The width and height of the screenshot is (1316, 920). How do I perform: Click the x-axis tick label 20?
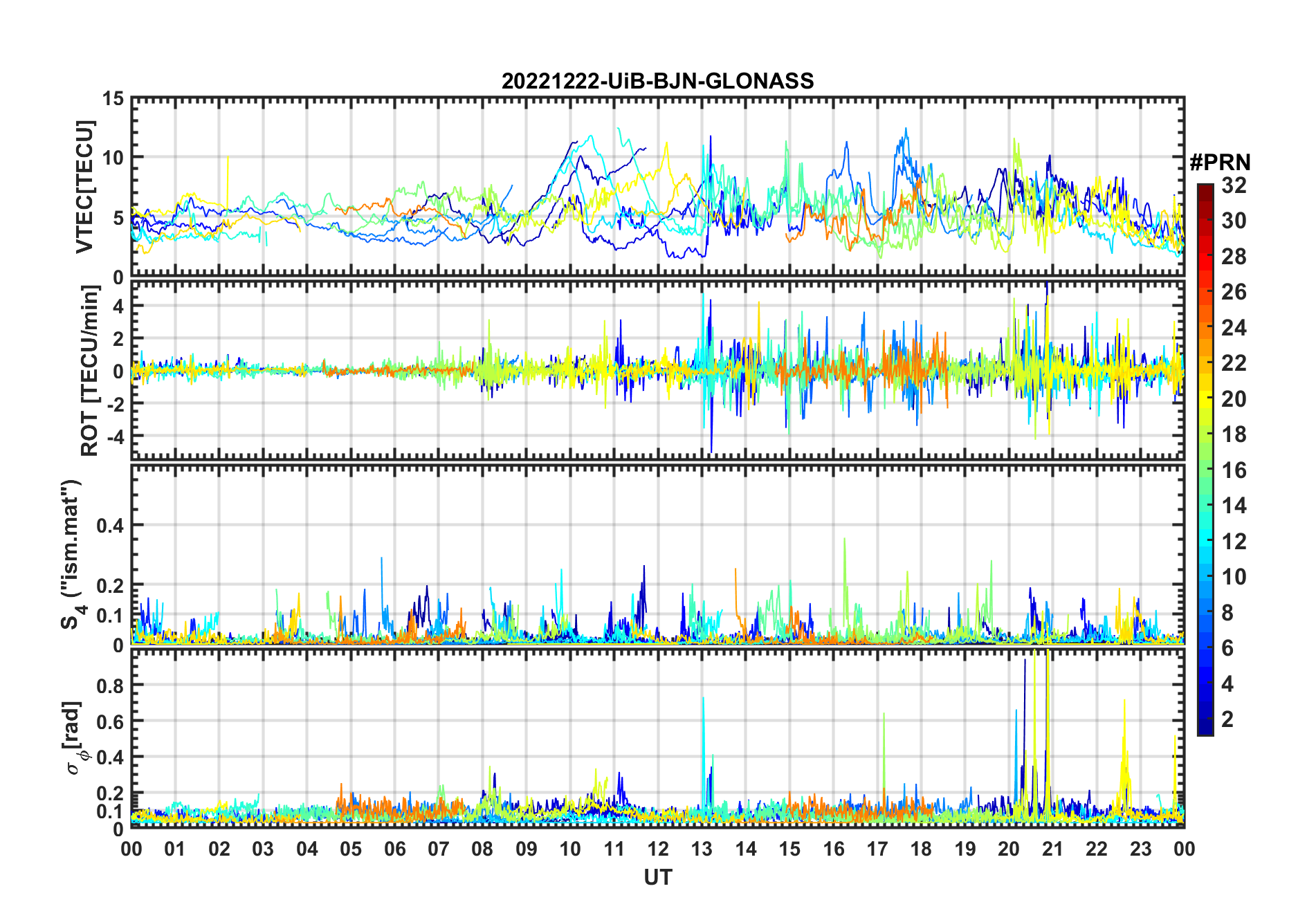(1008, 849)
